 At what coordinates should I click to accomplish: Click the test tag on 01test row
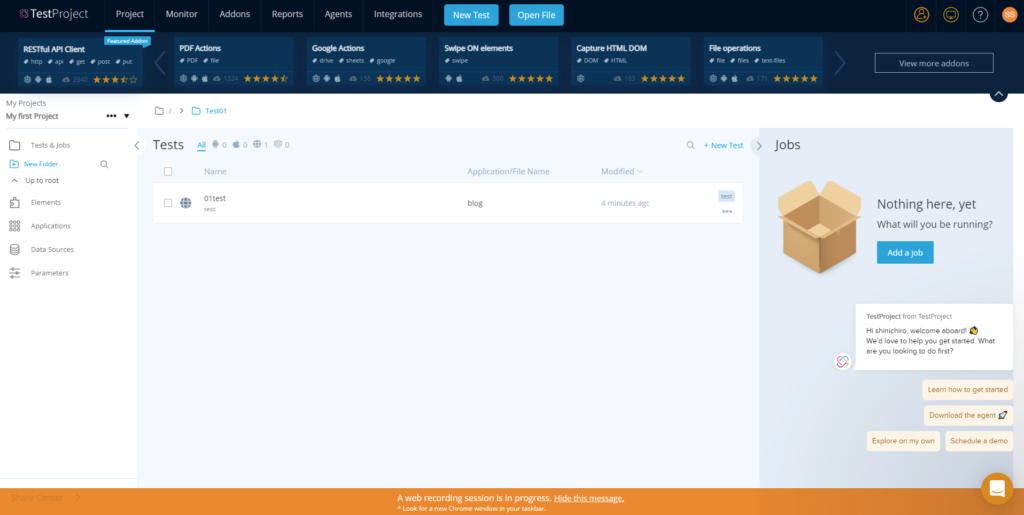[x=726, y=196]
